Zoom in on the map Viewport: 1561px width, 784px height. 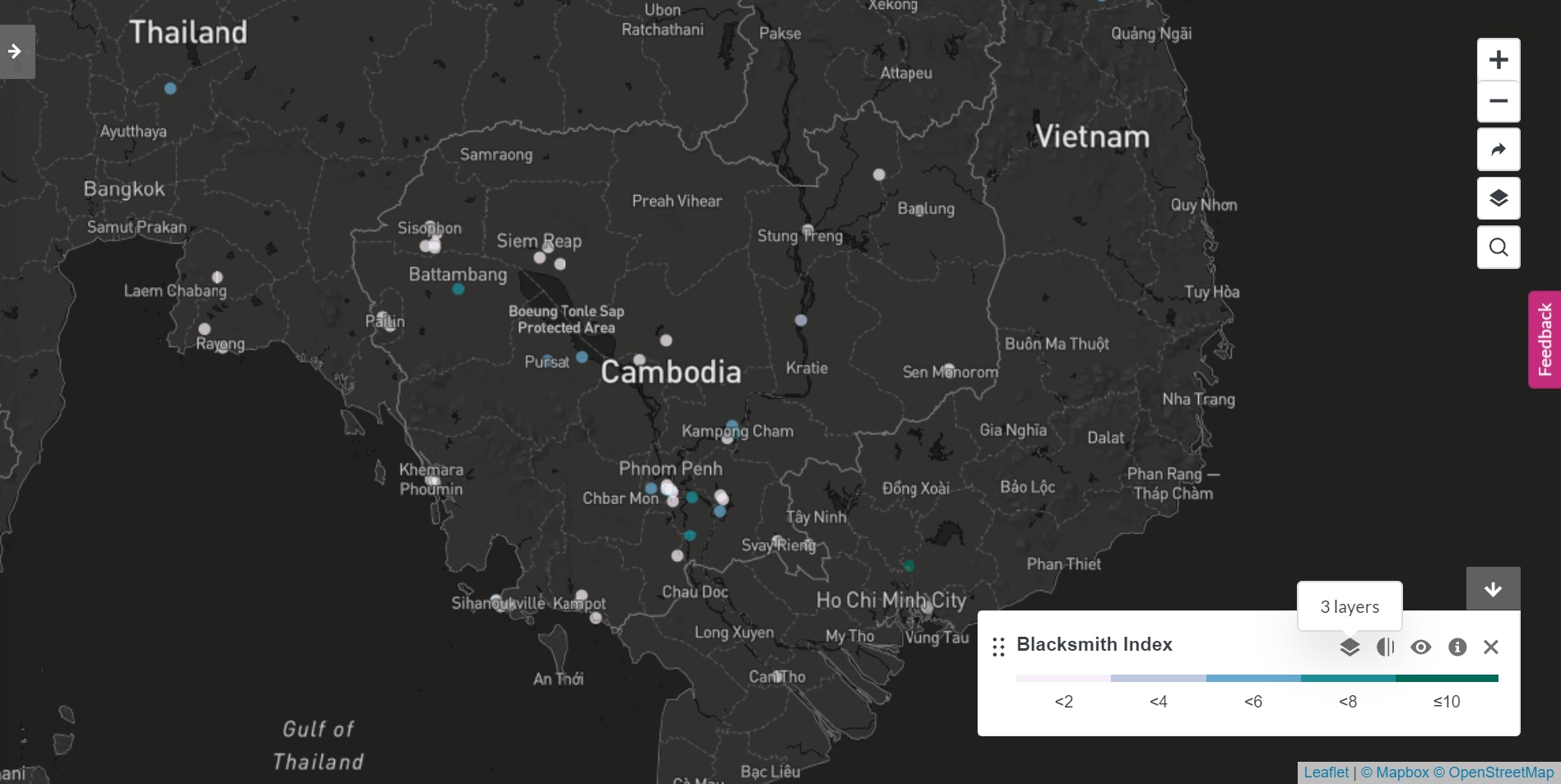click(1498, 60)
